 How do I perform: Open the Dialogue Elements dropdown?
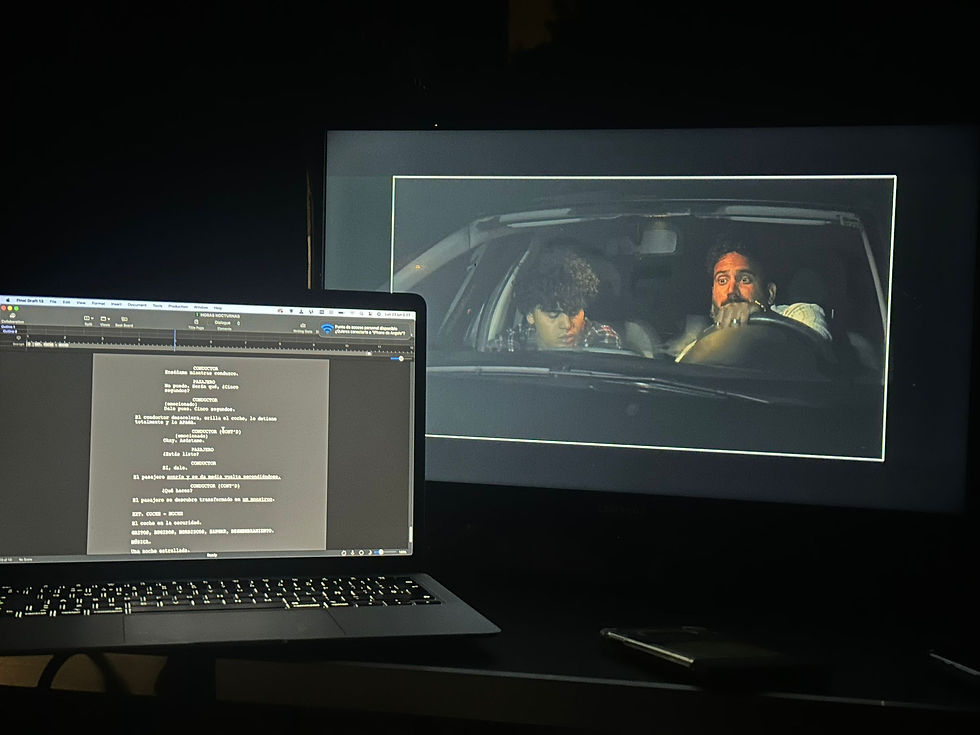tap(225, 325)
